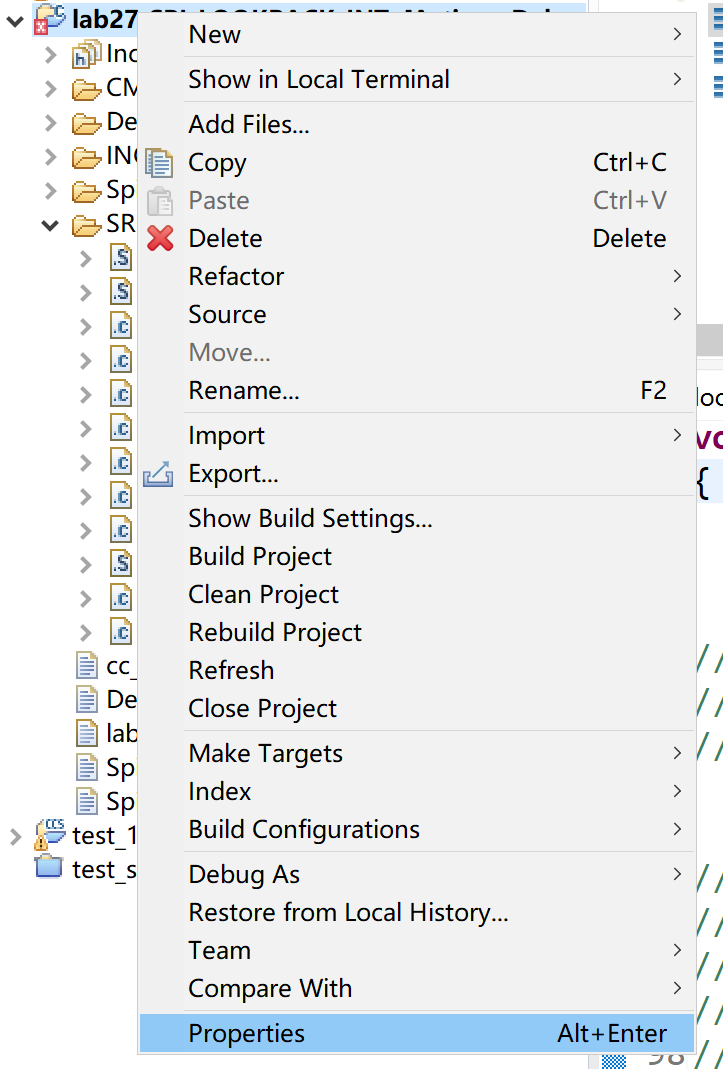Click the red Delete X icon
723x1069 pixels.
tap(160, 239)
